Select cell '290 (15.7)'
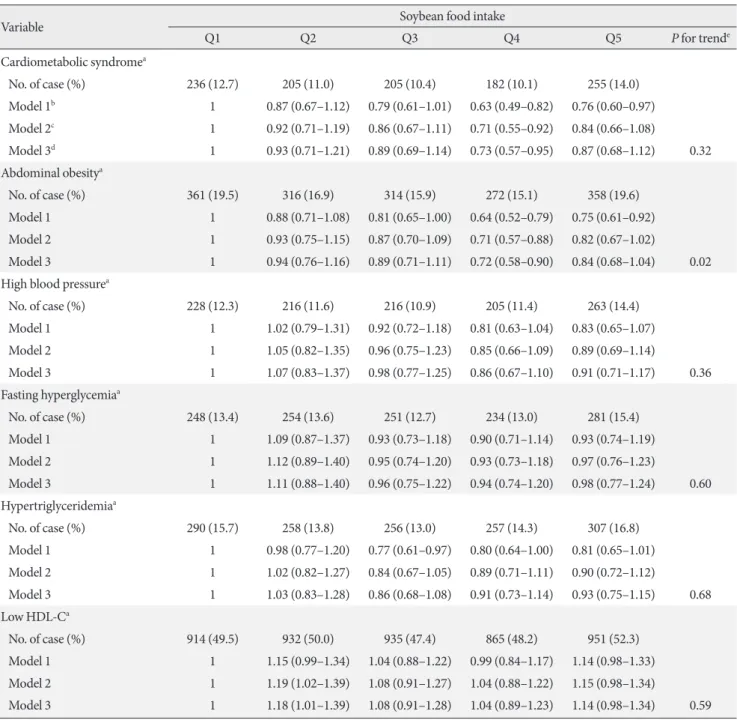The height and width of the screenshot is (726, 737). [212, 528]
